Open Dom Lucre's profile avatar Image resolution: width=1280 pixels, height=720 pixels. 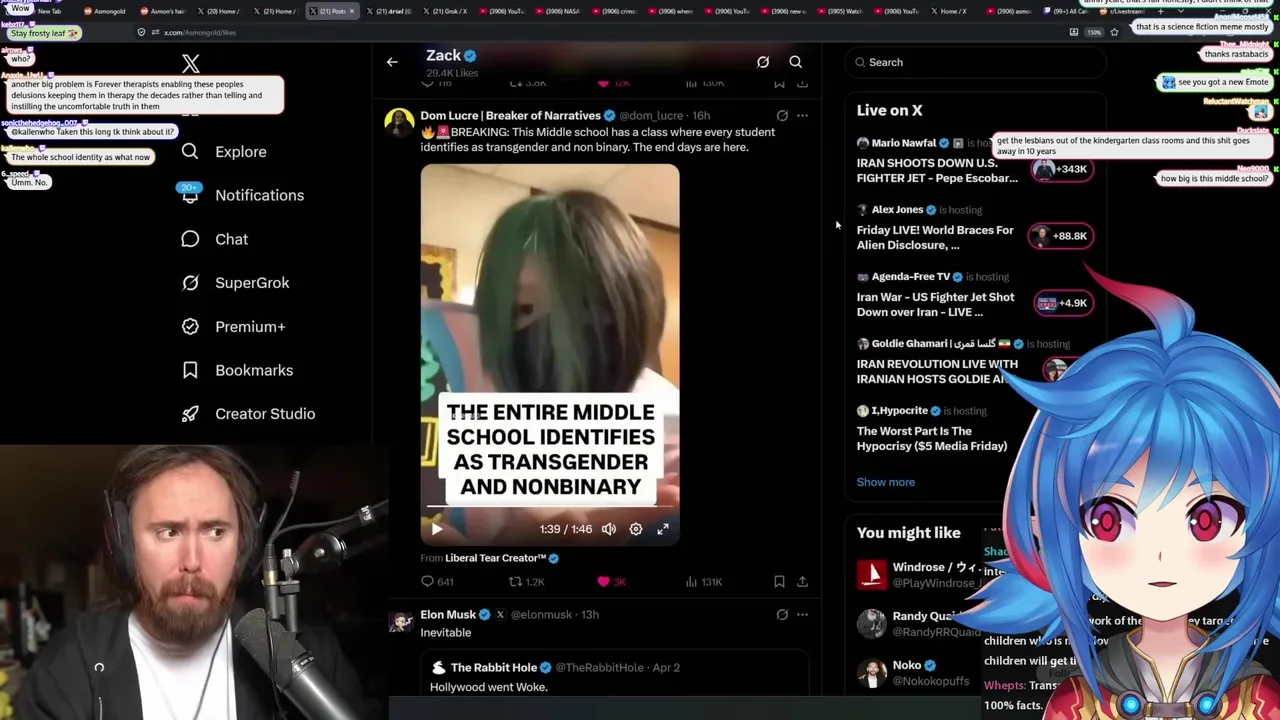click(400, 123)
